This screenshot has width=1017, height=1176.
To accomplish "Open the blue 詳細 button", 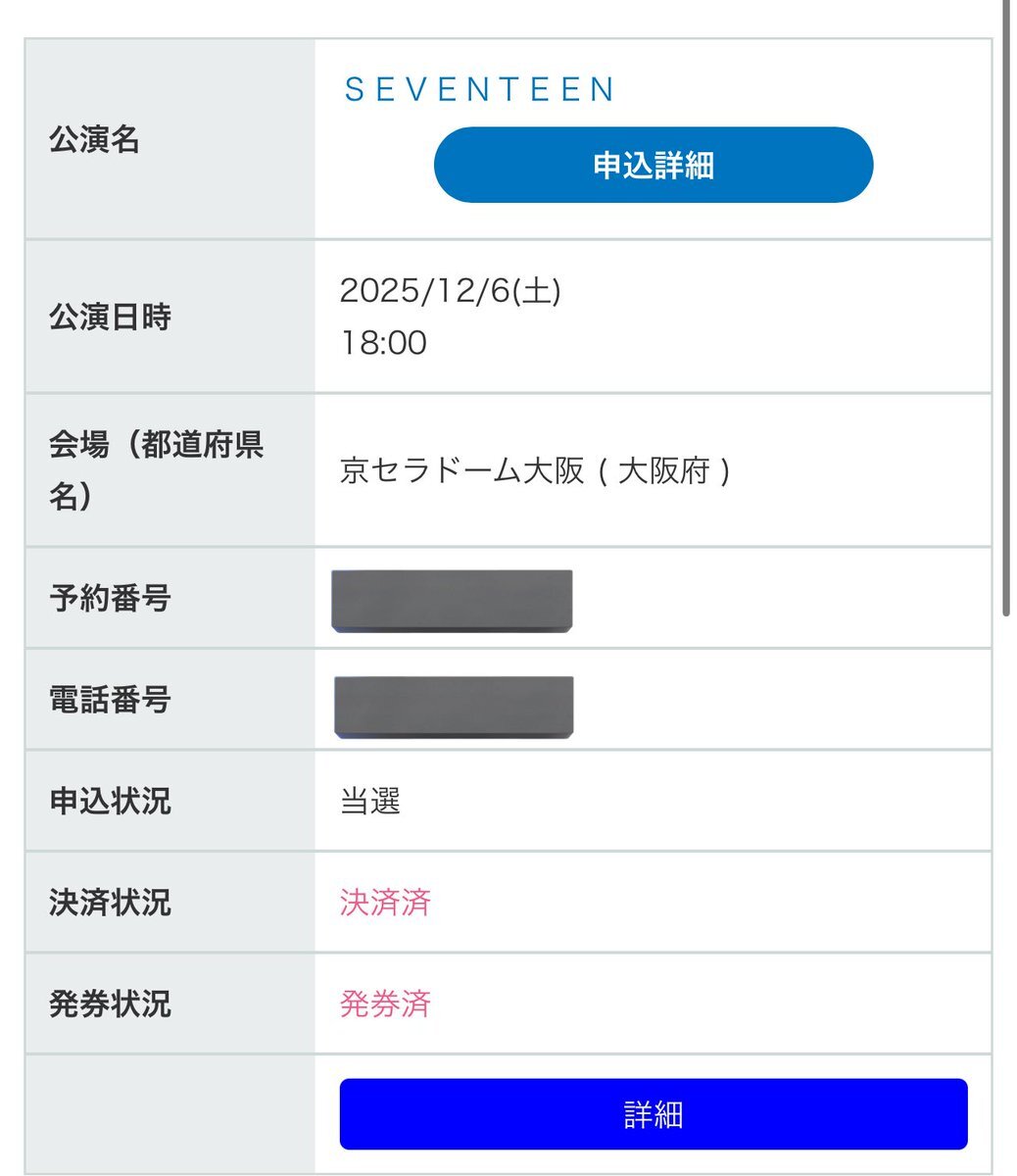I will click(653, 1114).
